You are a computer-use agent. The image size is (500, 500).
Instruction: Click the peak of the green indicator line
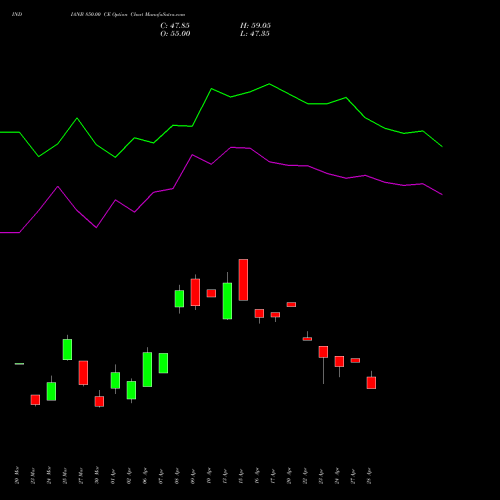tap(269, 84)
